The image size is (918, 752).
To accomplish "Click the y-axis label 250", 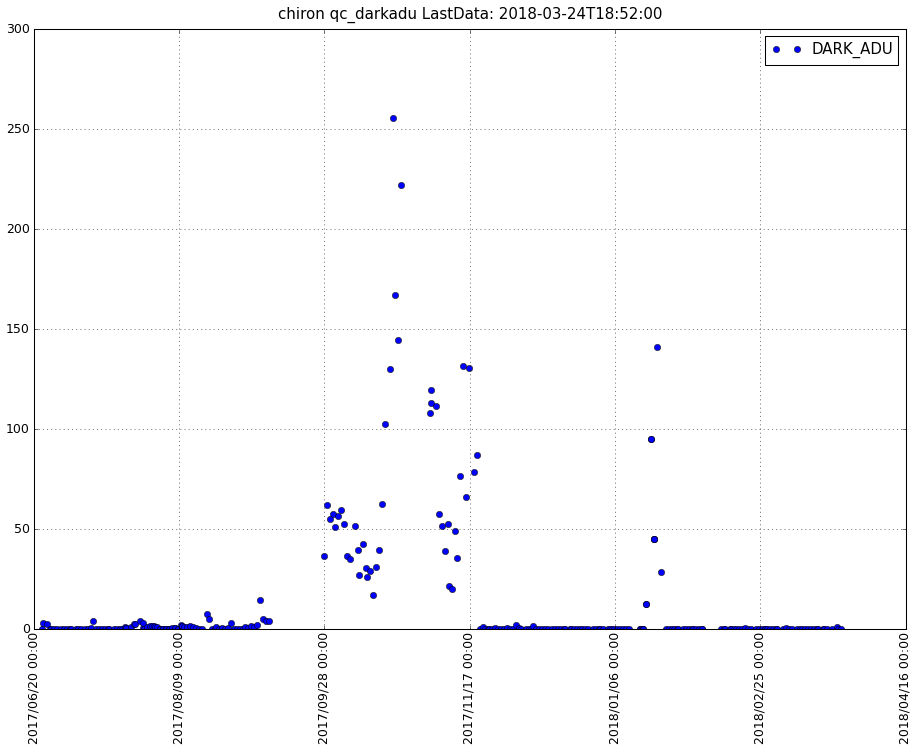I will click(x=19, y=129).
